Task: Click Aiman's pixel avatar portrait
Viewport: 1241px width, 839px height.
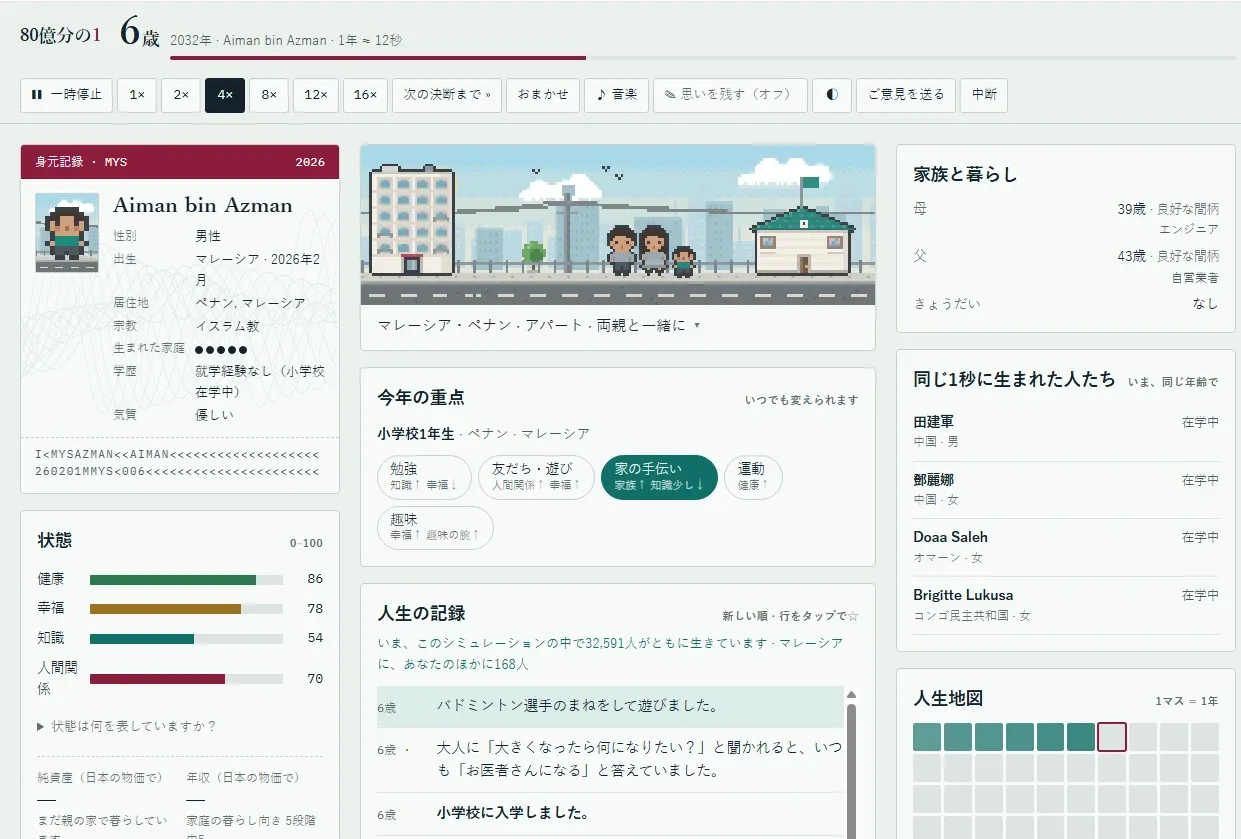Action: pos(67,232)
